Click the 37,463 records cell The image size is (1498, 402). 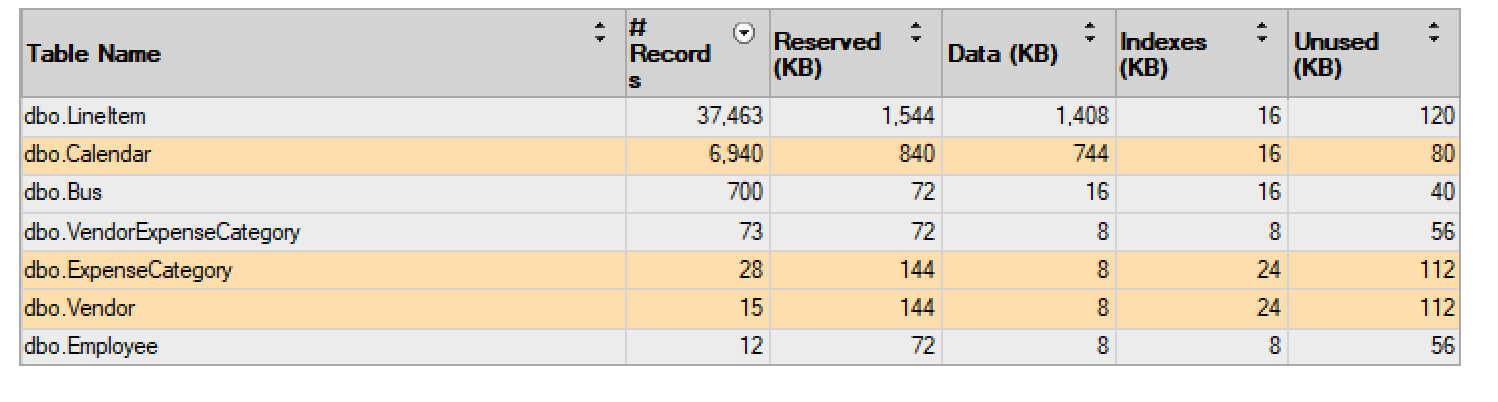pyautogui.click(x=729, y=117)
